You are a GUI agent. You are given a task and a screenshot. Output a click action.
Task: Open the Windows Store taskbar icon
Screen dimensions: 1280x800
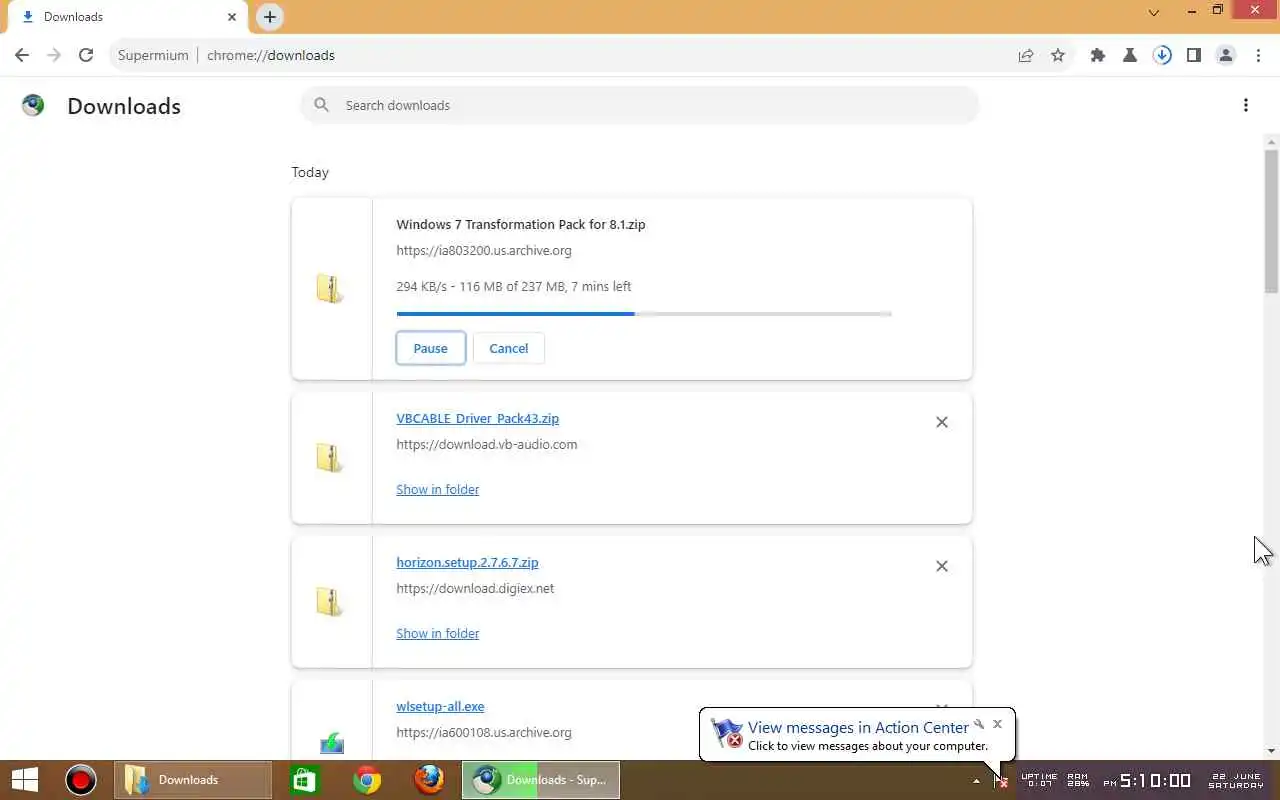click(x=304, y=780)
